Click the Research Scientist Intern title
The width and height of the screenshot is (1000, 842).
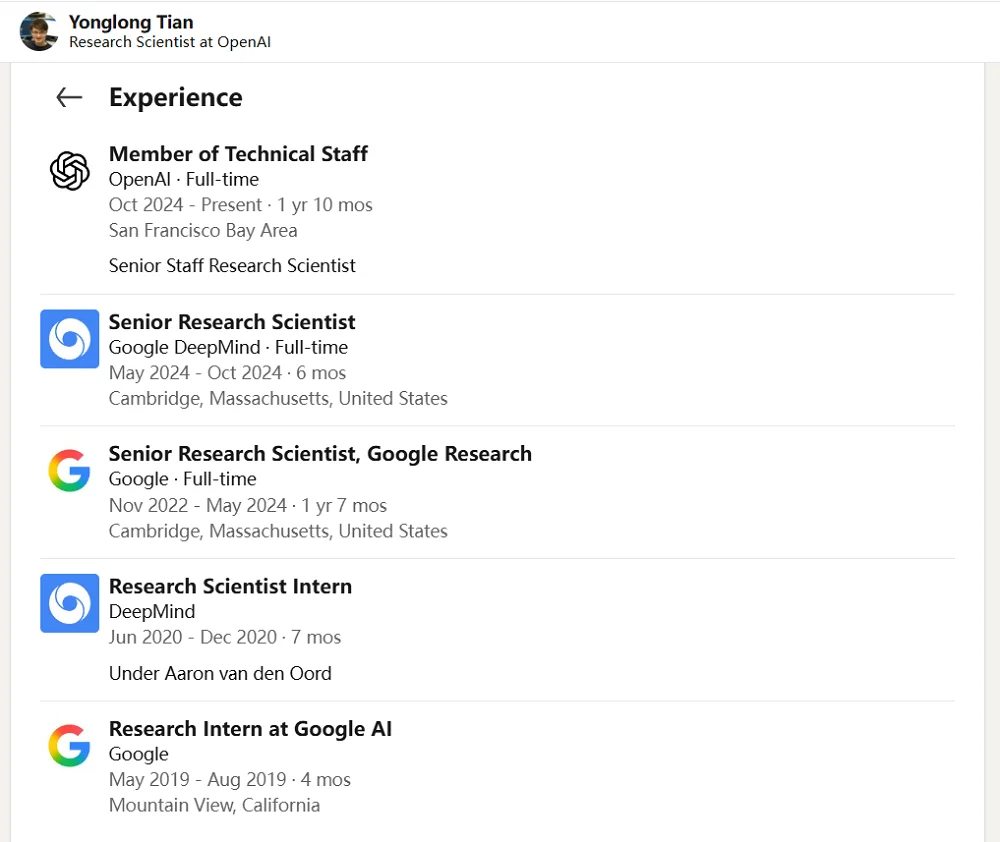(230, 586)
